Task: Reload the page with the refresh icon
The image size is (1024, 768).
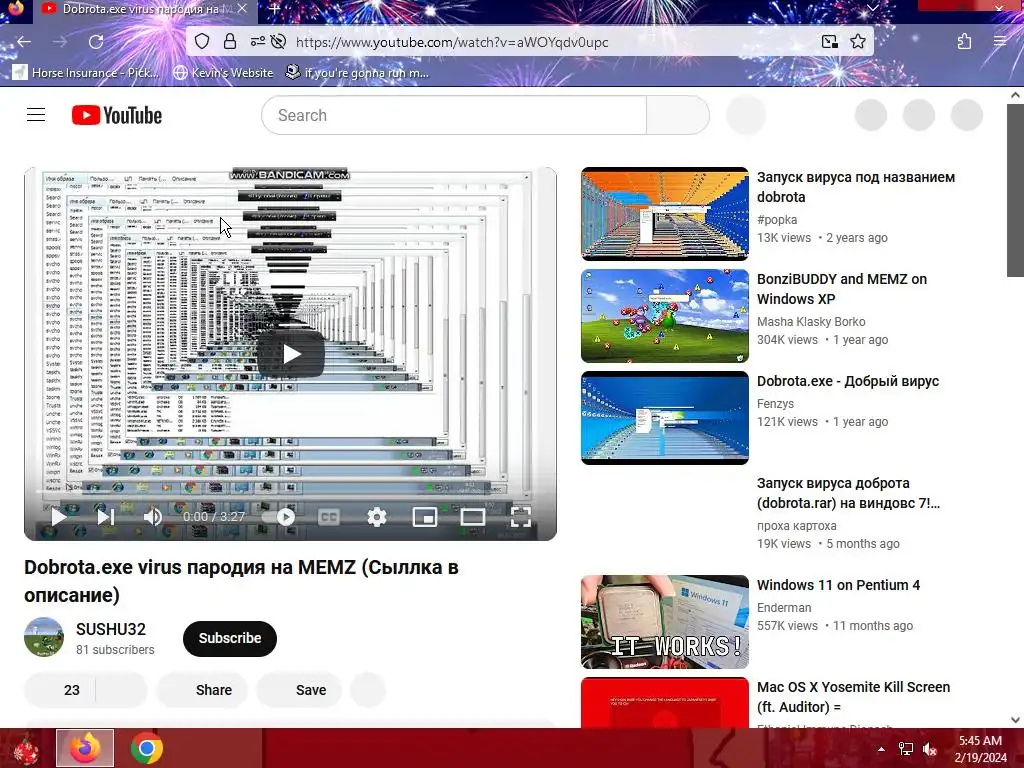Action: (x=96, y=42)
